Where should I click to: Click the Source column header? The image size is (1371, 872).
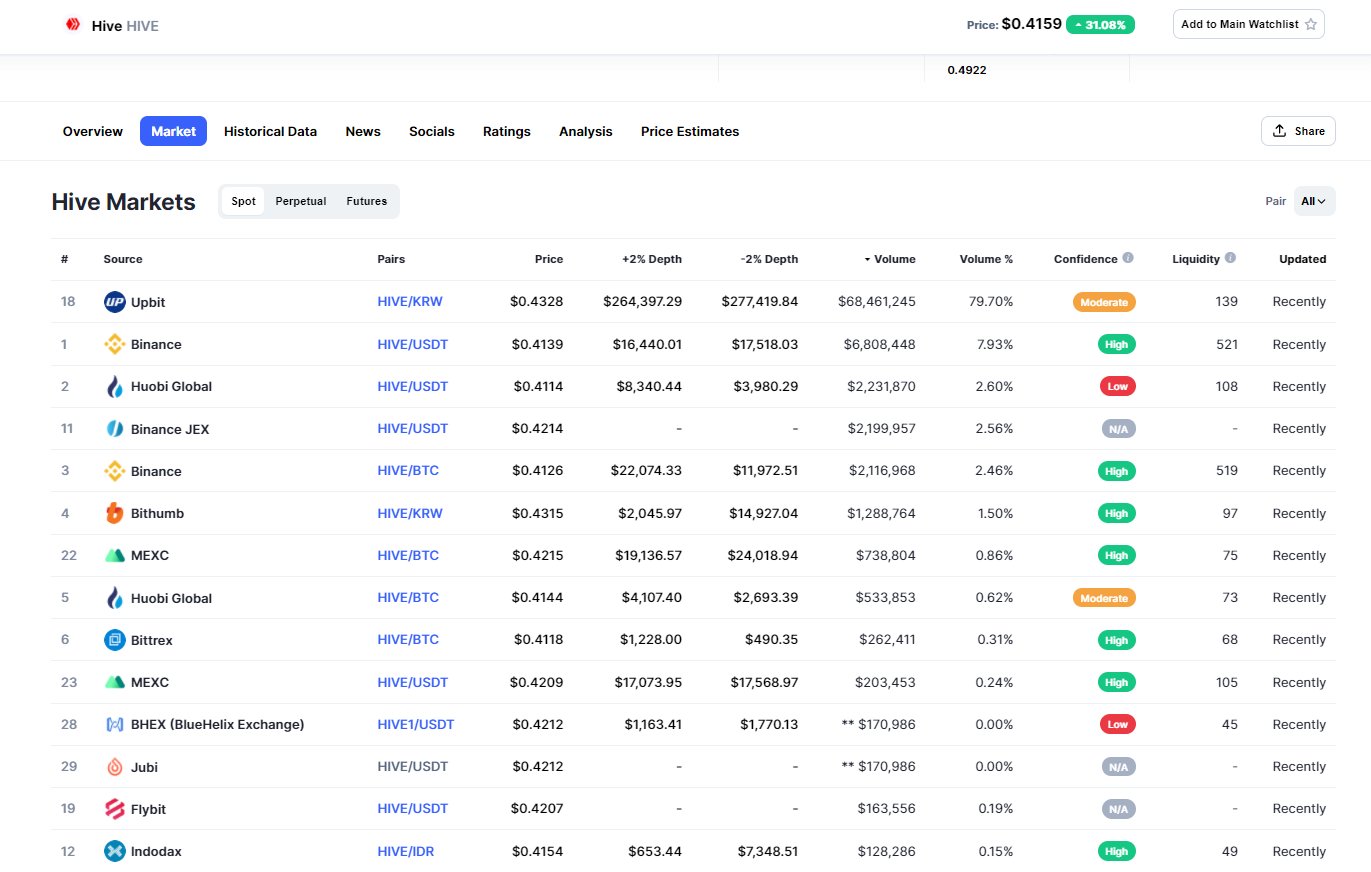tap(123, 259)
